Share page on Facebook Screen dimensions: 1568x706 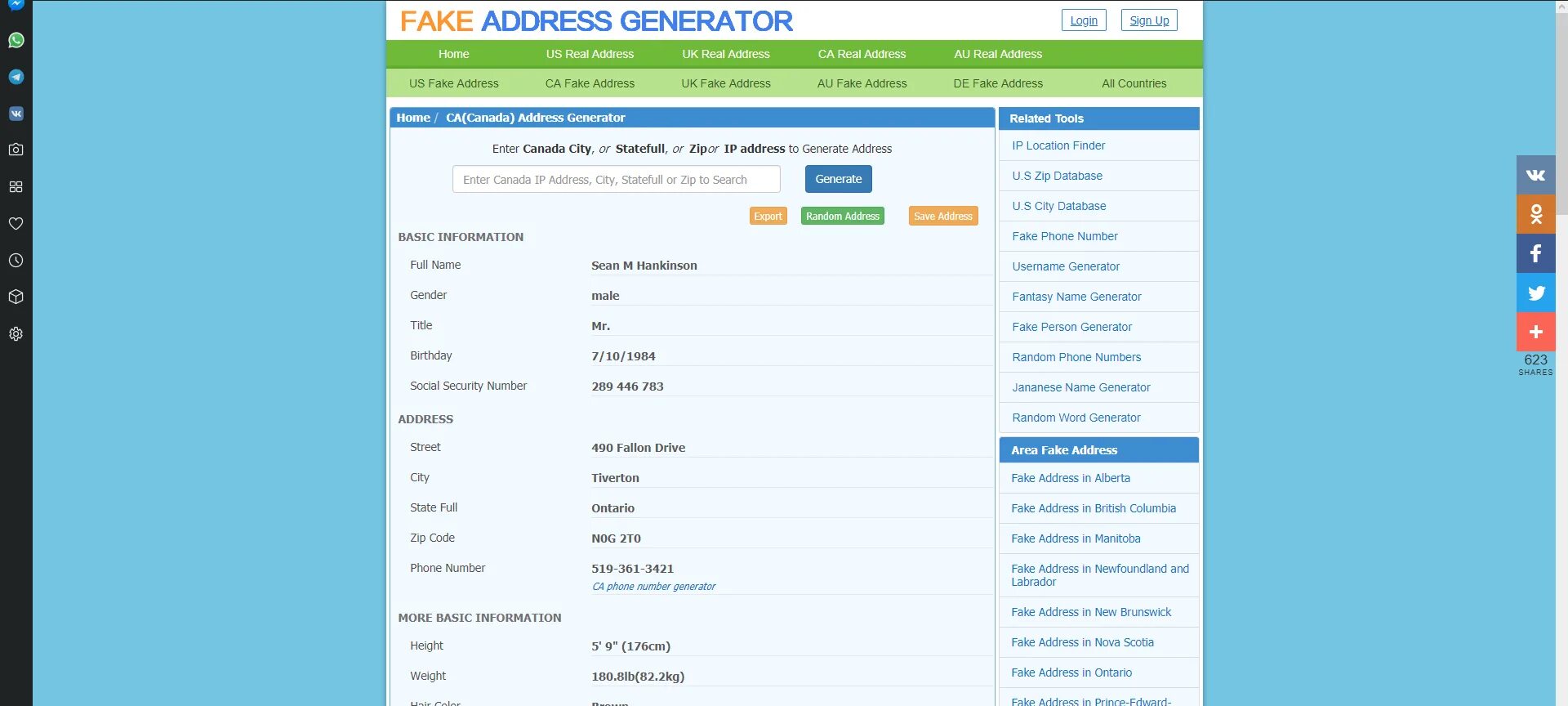pyautogui.click(x=1535, y=253)
